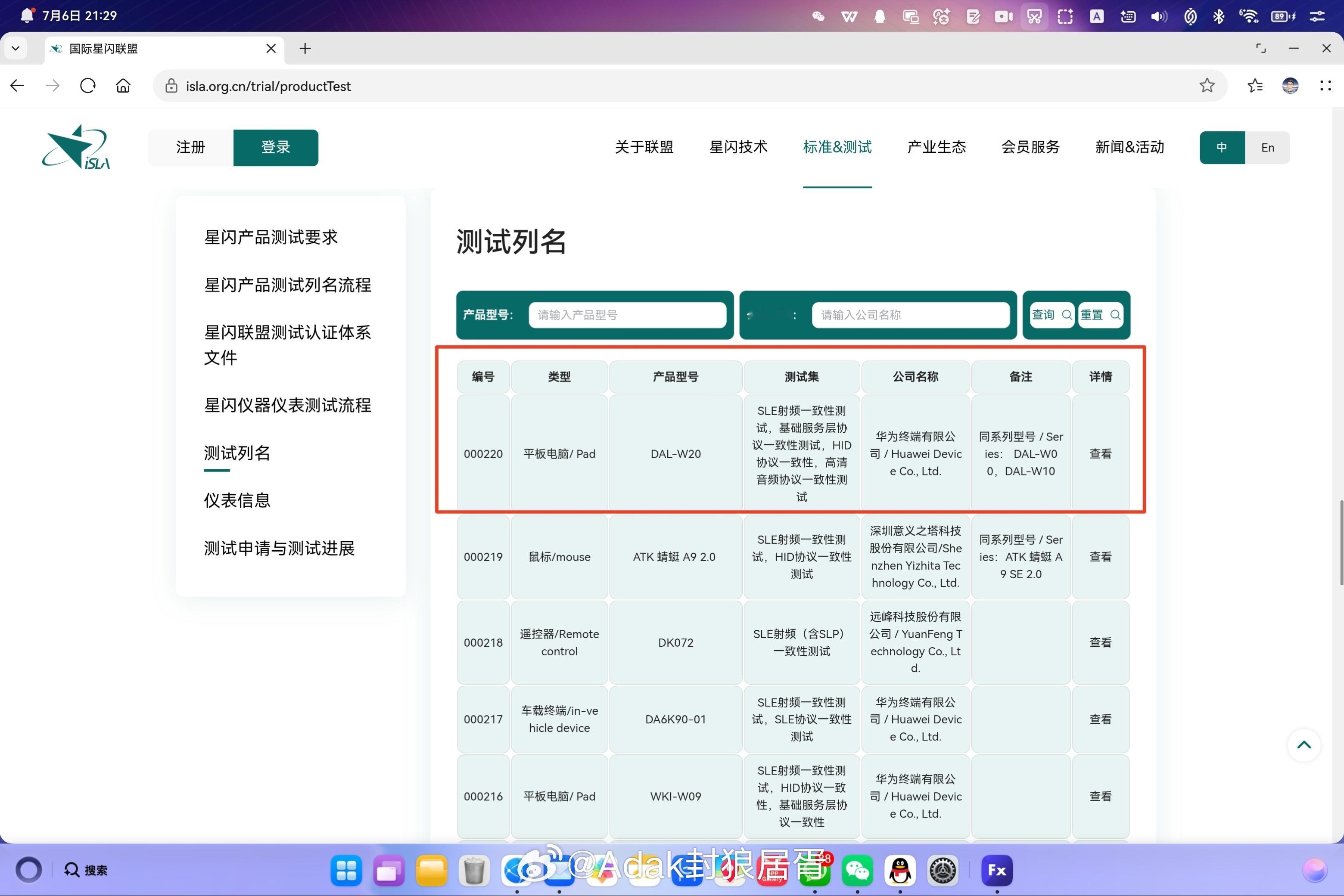
Task: Click the screenshot scissors icon in status bar
Action: [x=1034, y=16]
